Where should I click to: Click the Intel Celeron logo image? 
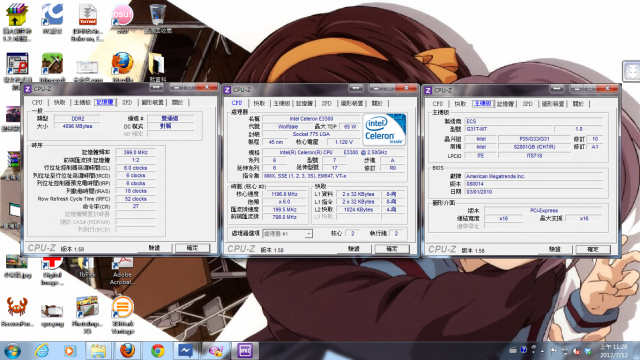[x=384, y=130]
